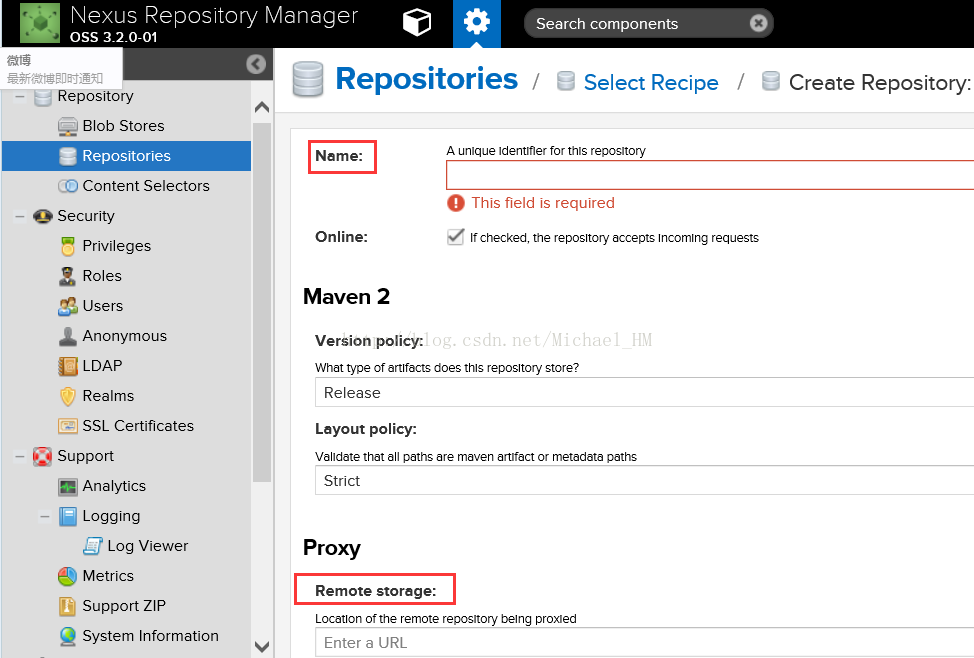The width and height of the screenshot is (974, 658).
Task: Click the Support ZIP archive icon
Action: 67,606
